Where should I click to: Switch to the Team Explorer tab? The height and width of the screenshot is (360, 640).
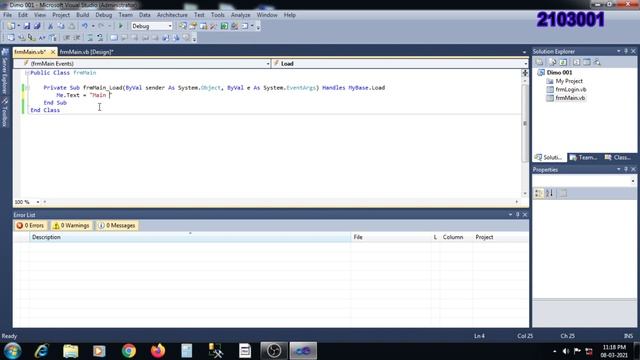pos(584,158)
